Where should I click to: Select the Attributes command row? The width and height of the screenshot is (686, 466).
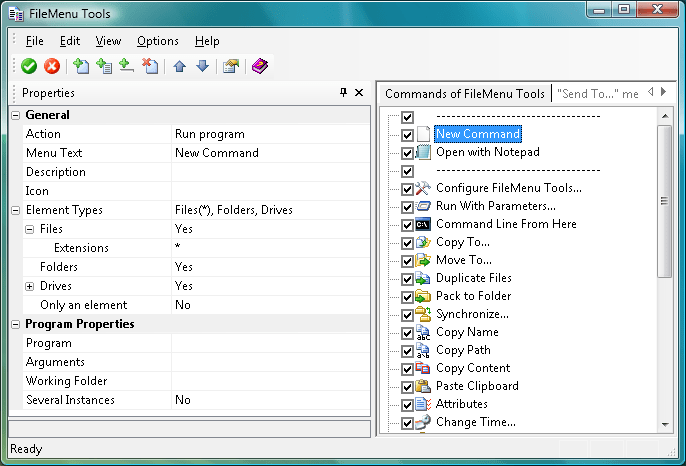click(462, 404)
